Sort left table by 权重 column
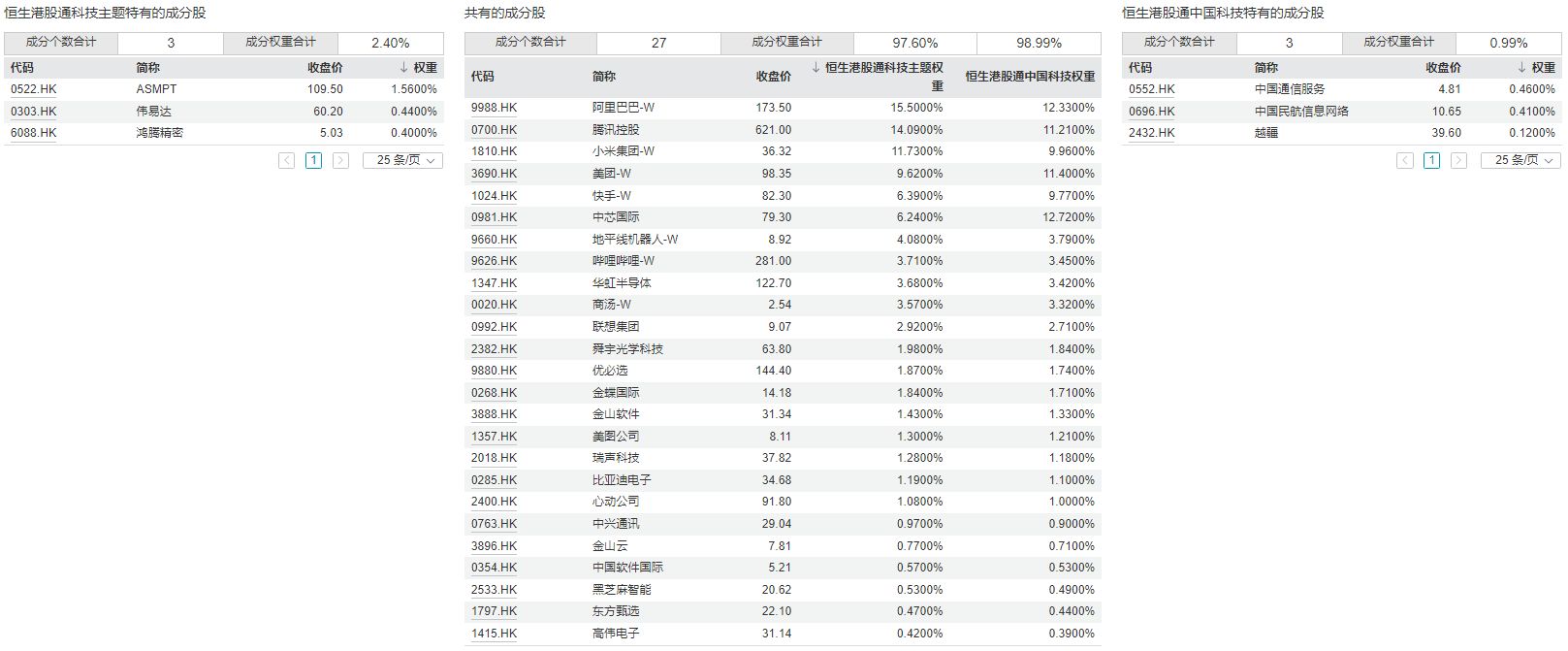 pos(419,68)
